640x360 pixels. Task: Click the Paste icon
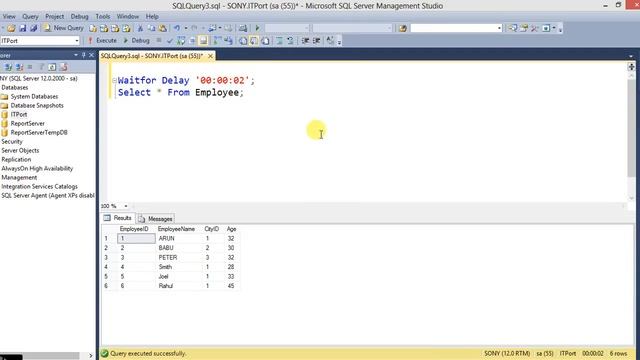pyautogui.click(x=162, y=28)
